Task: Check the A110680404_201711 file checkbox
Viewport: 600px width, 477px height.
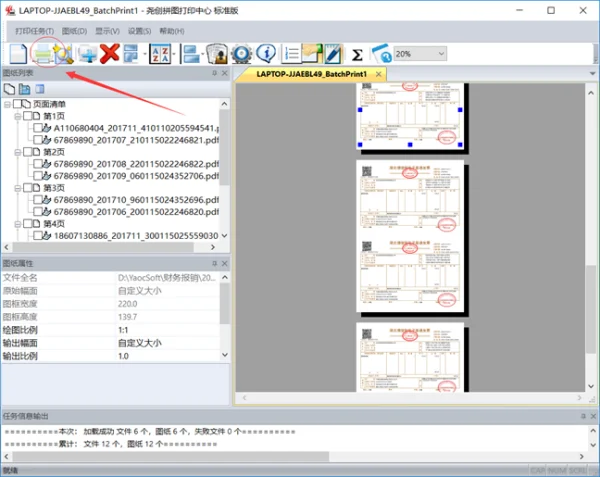Action: click(x=38, y=128)
